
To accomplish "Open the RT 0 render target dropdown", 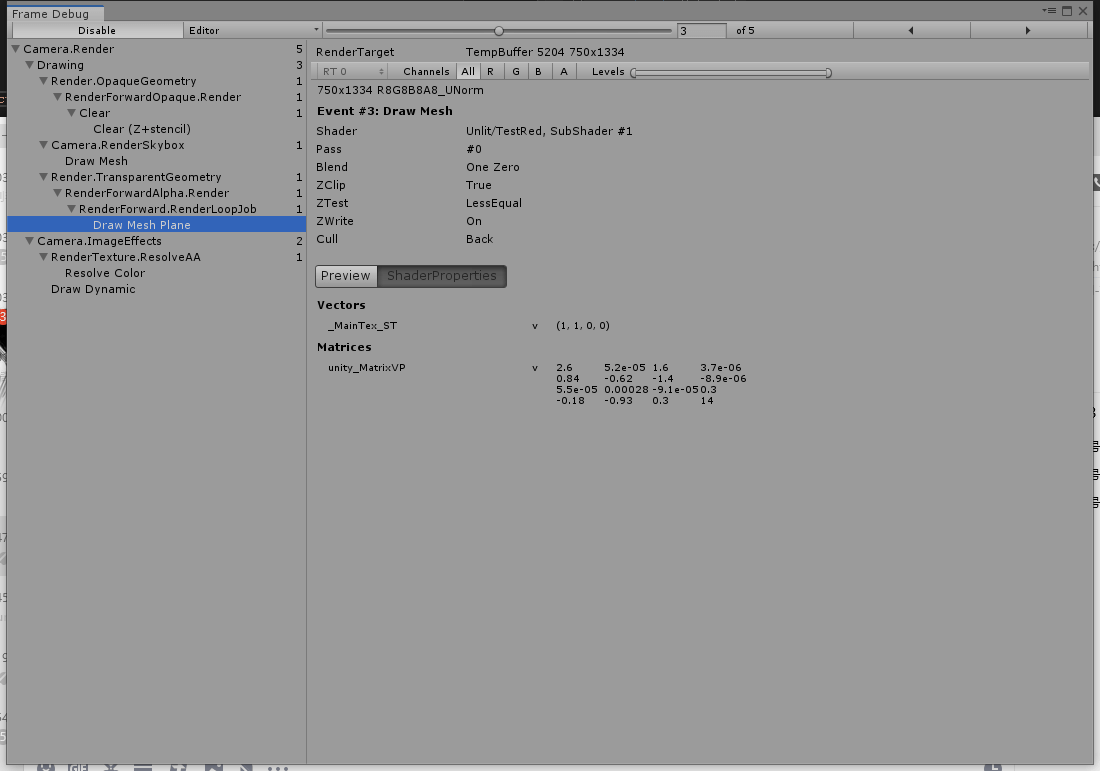I will (x=353, y=72).
